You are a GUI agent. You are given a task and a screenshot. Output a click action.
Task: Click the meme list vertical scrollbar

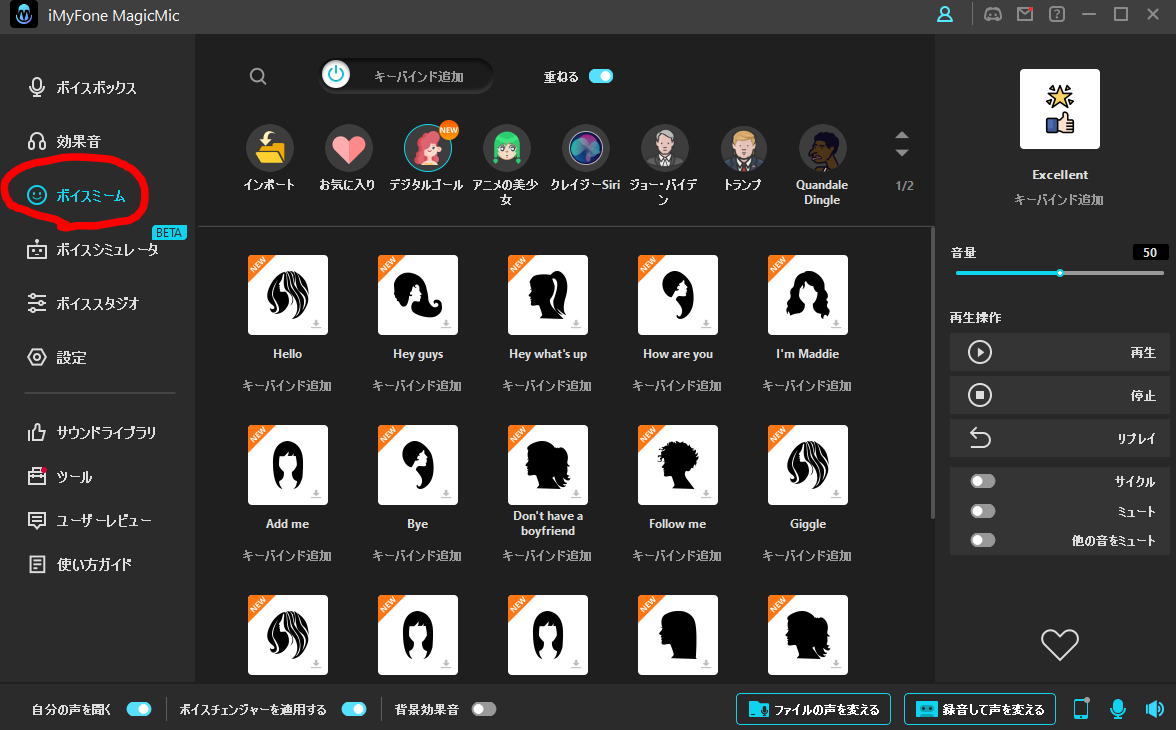[932, 373]
